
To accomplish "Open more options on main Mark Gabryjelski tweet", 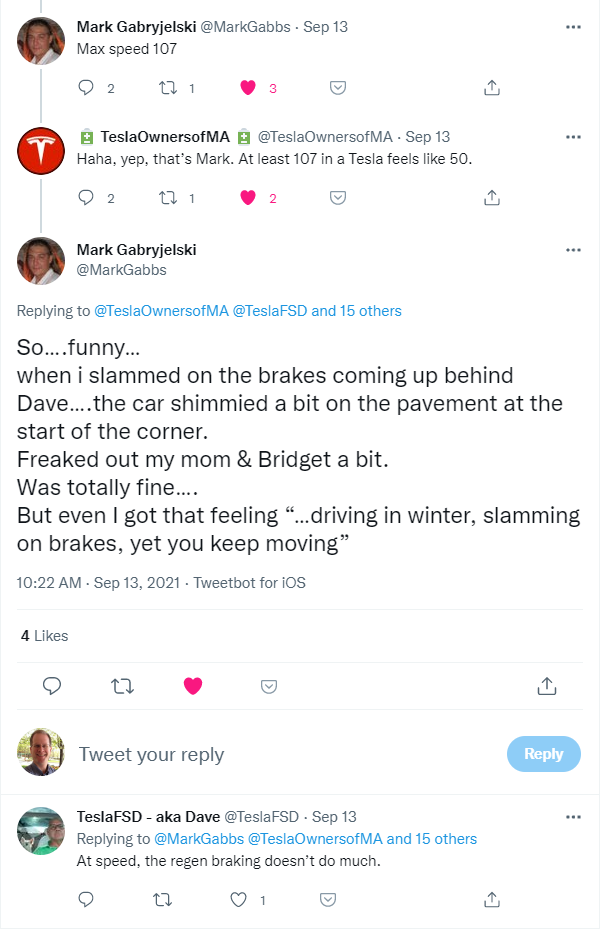I will (x=573, y=250).
